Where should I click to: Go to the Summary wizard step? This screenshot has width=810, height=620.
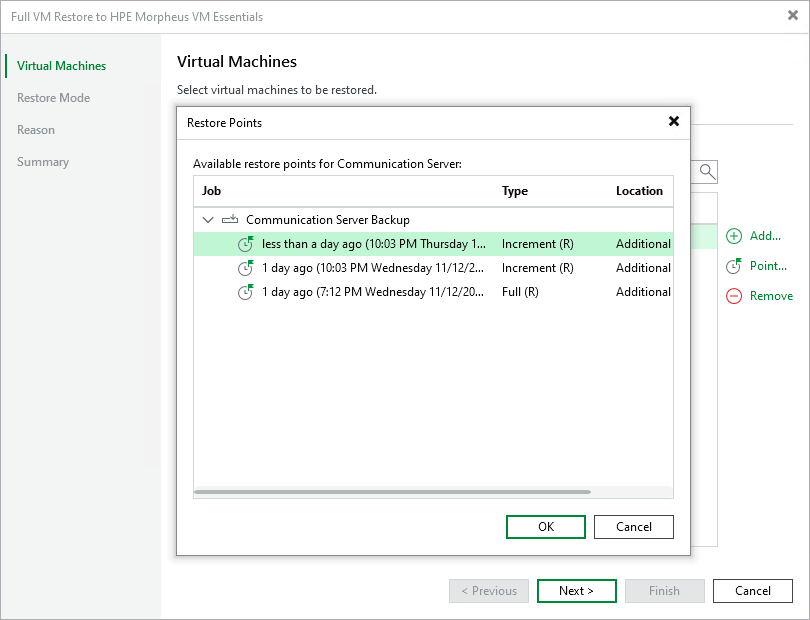pyautogui.click(x=43, y=162)
